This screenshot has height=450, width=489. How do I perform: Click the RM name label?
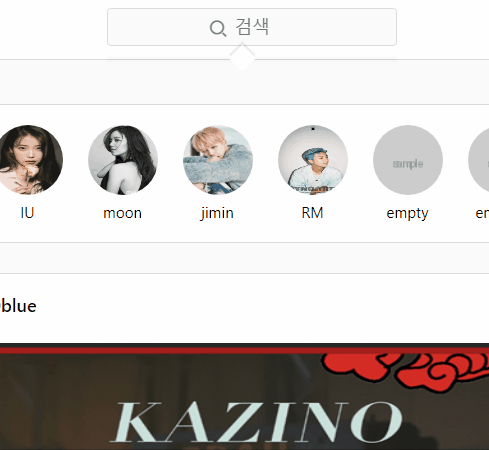tap(312, 213)
